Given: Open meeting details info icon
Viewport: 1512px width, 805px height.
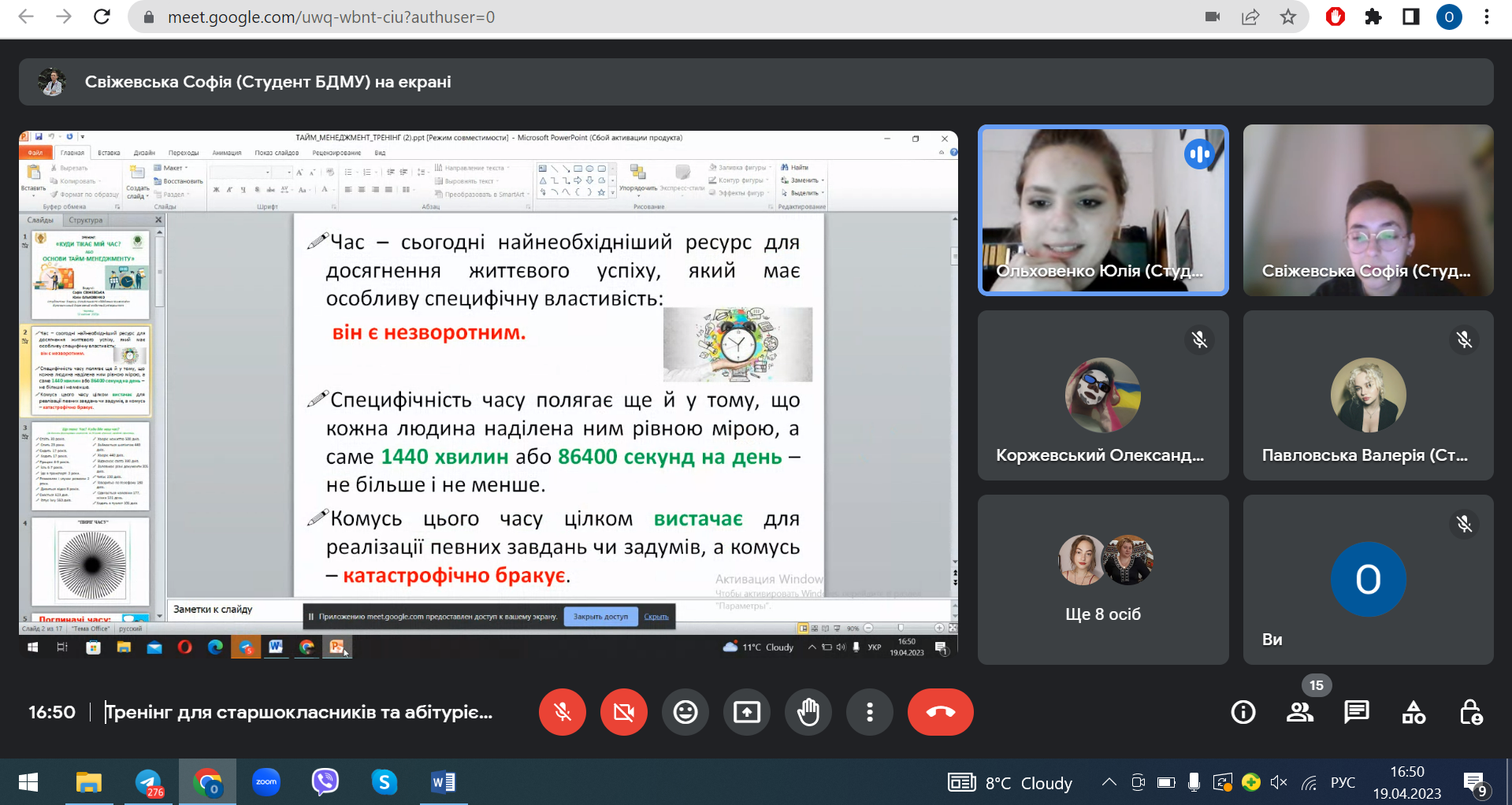Looking at the screenshot, I should (x=1243, y=712).
